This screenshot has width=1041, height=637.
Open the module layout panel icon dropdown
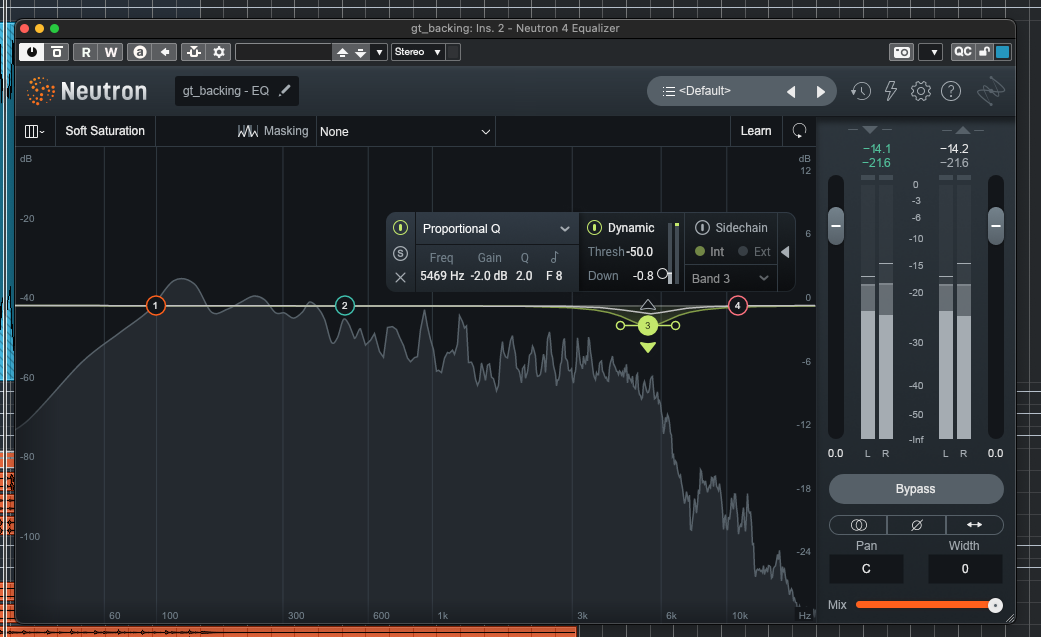34,132
